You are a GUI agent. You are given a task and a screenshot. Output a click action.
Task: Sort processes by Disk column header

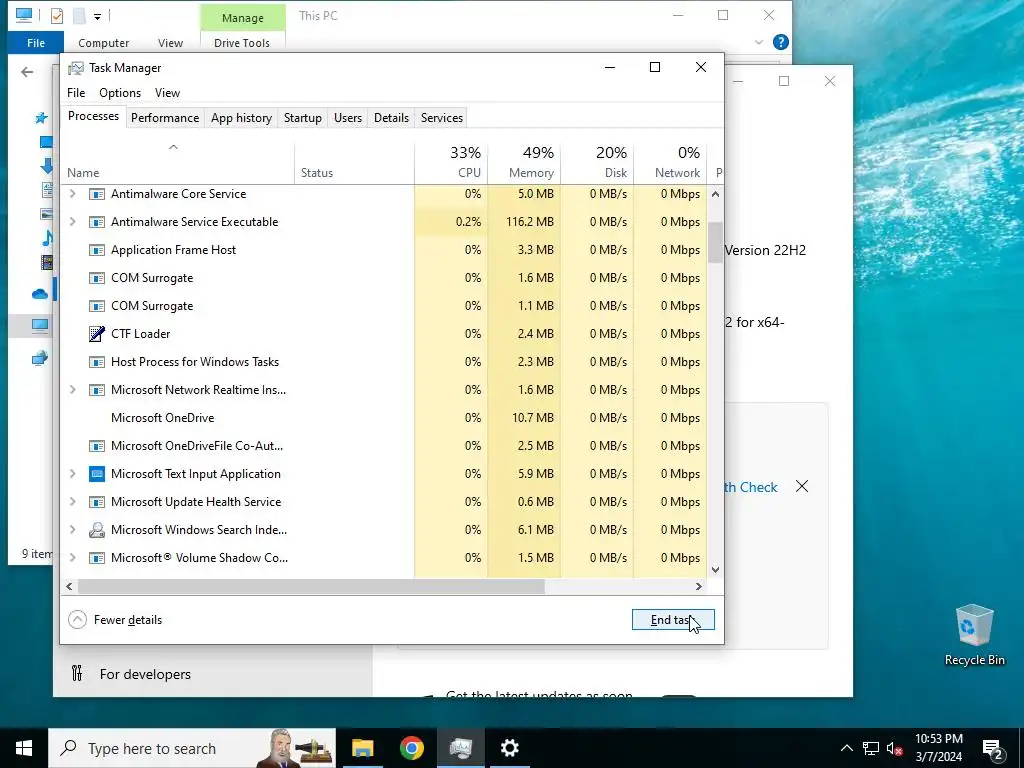[598, 162]
